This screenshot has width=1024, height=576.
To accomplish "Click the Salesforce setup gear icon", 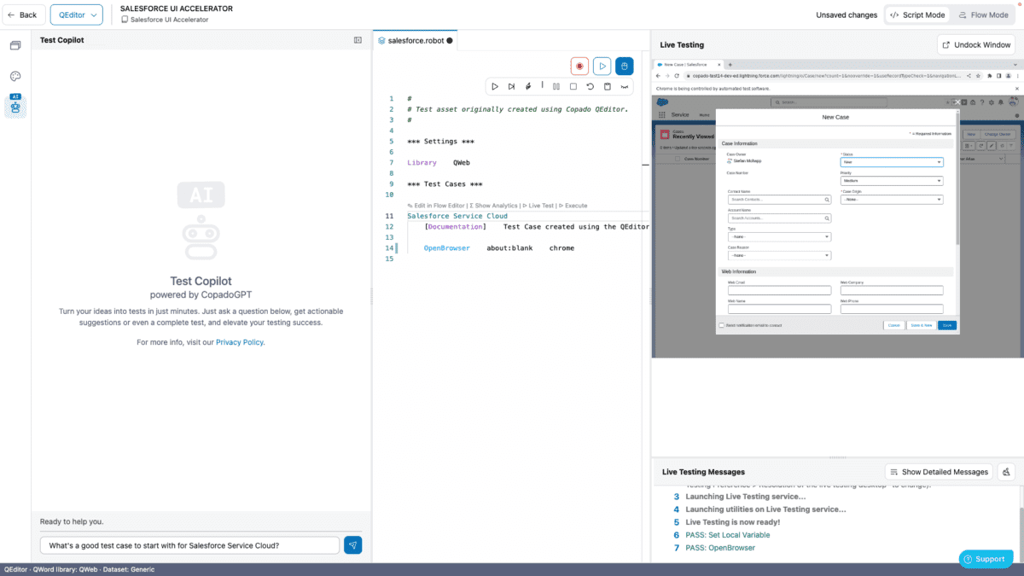I will coord(991,103).
